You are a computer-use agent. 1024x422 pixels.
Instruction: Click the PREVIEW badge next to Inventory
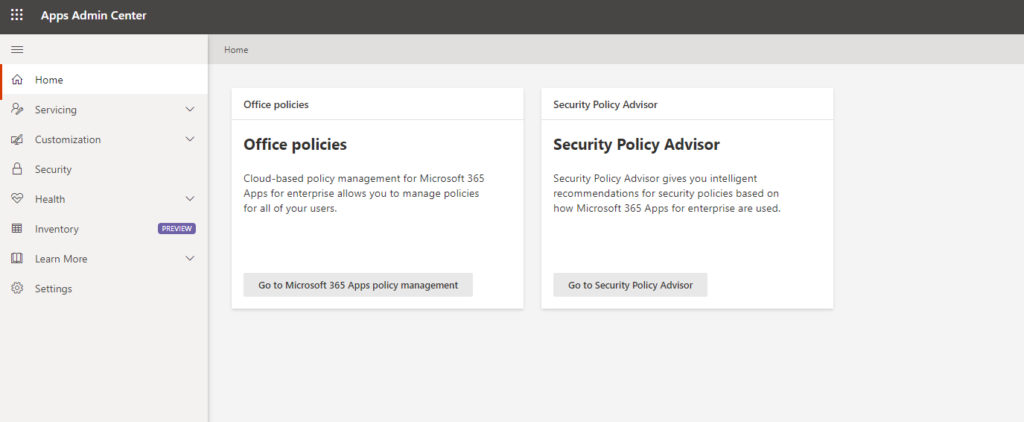click(x=177, y=229)
